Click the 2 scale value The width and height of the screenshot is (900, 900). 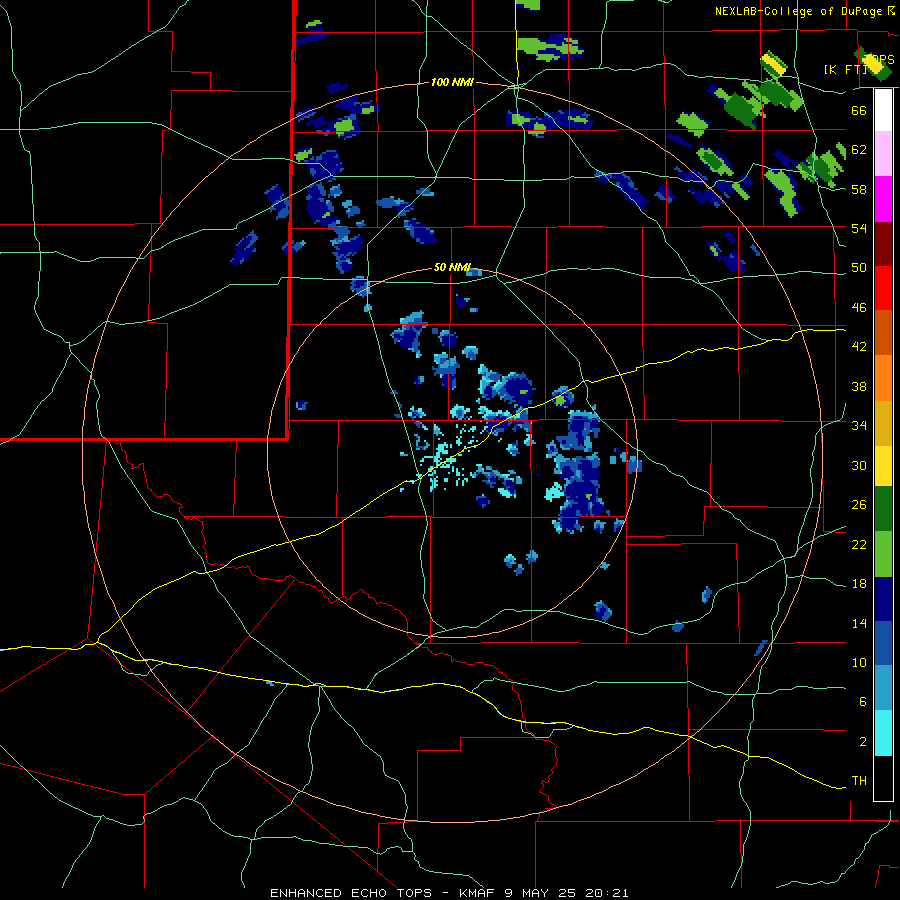tap(863, 742)
